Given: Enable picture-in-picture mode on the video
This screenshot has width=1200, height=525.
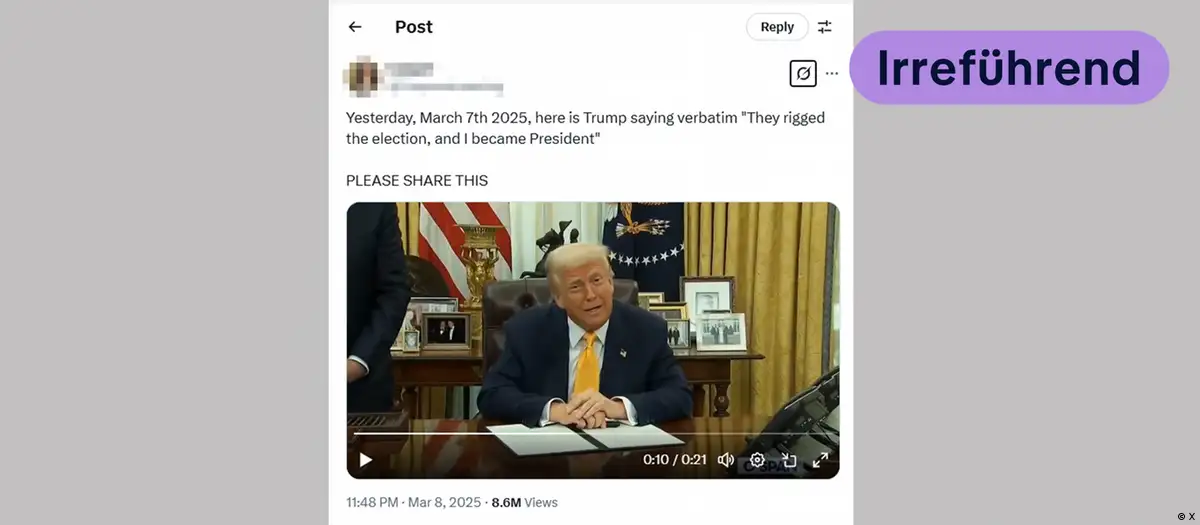Looking at the screenshot, I should [x=789, y=460].
